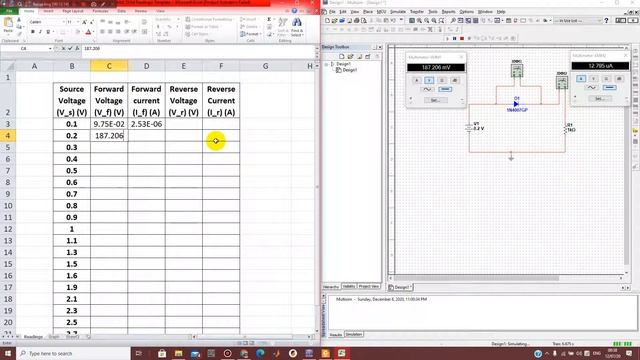Run simulation with the play button

click(447, 38)
